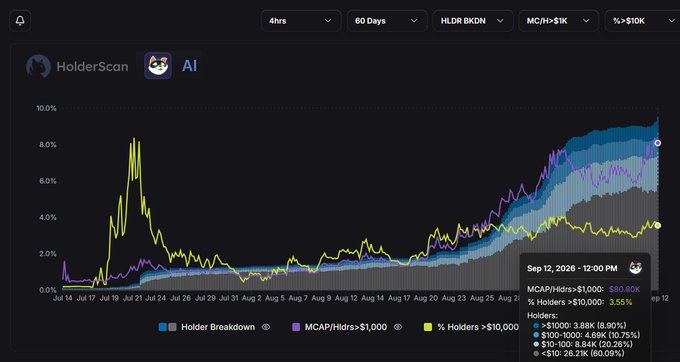Image resolution: width=680 pixels, height=362 pixels.
Task: Click yellow % Holders legend swatch
Action: (428, 327)
